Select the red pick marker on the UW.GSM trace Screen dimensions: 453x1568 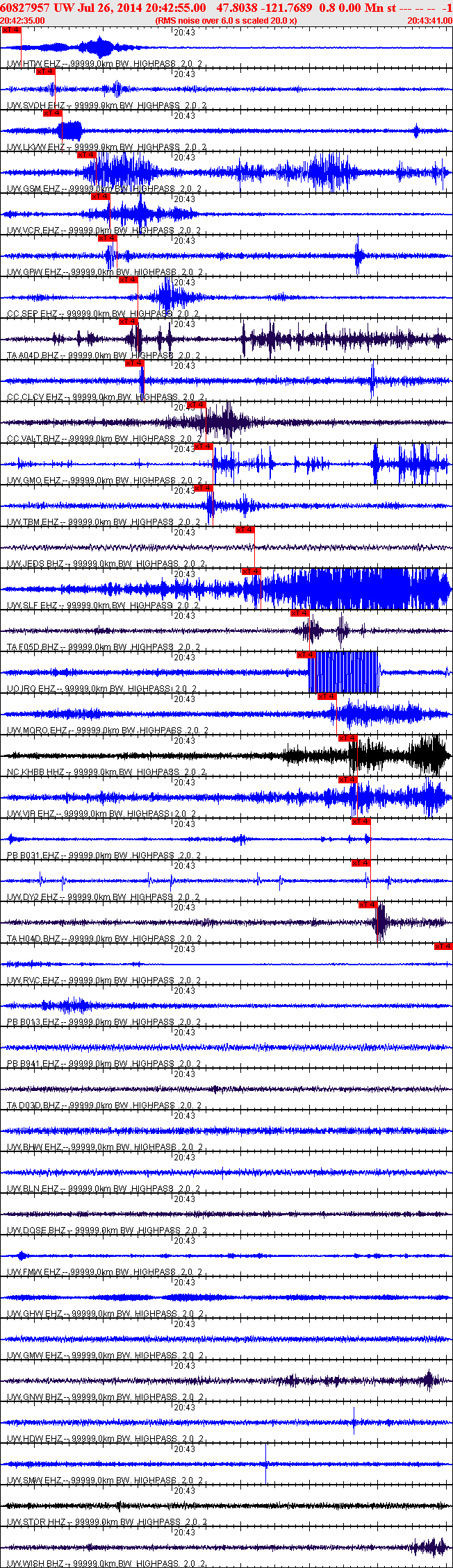87,155
